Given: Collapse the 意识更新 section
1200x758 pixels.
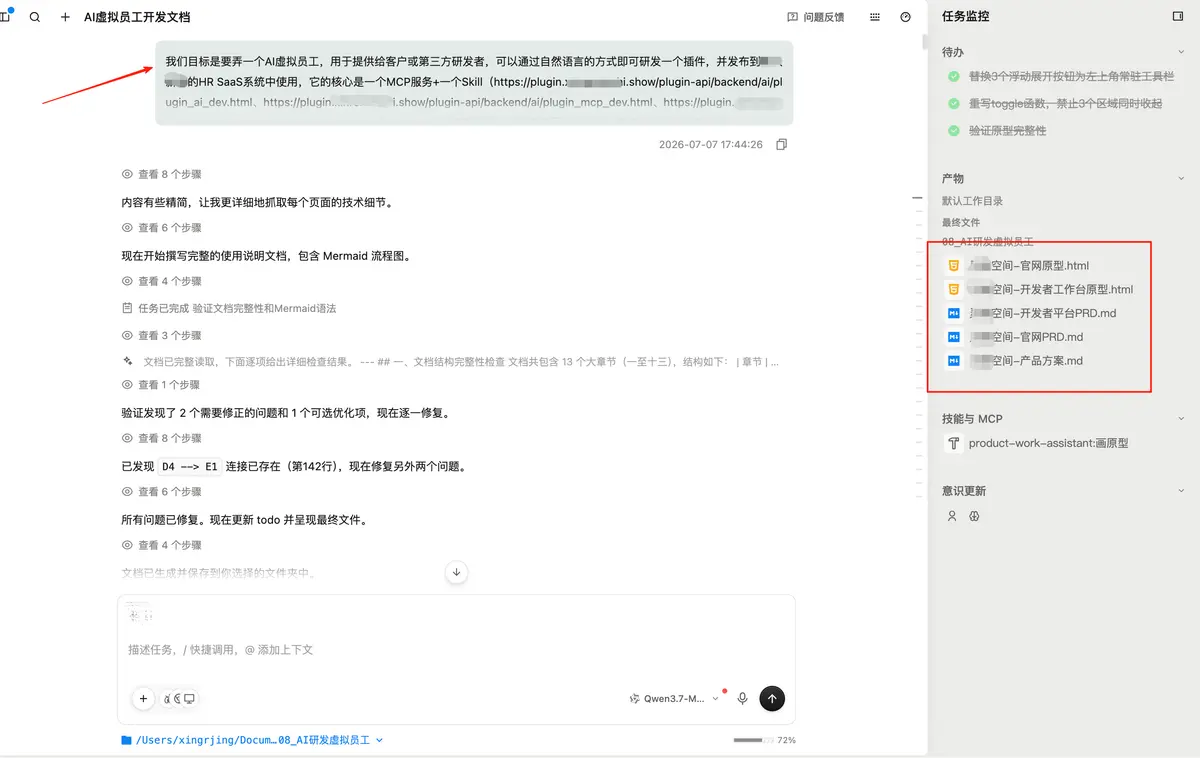Looking at the screenshot, I should [x=1181, y=491].
